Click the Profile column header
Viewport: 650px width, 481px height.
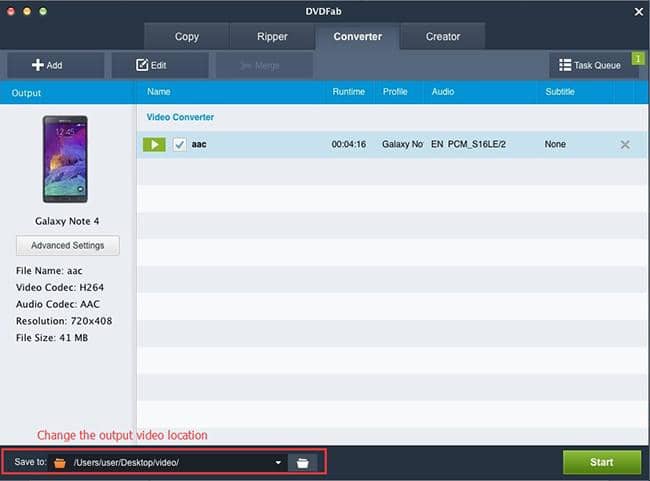[x=395, y=92]
